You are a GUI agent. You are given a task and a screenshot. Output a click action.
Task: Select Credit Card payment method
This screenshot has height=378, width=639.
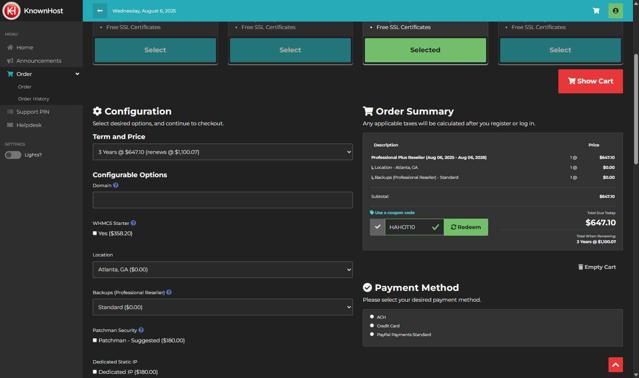(x=372, y=325)
